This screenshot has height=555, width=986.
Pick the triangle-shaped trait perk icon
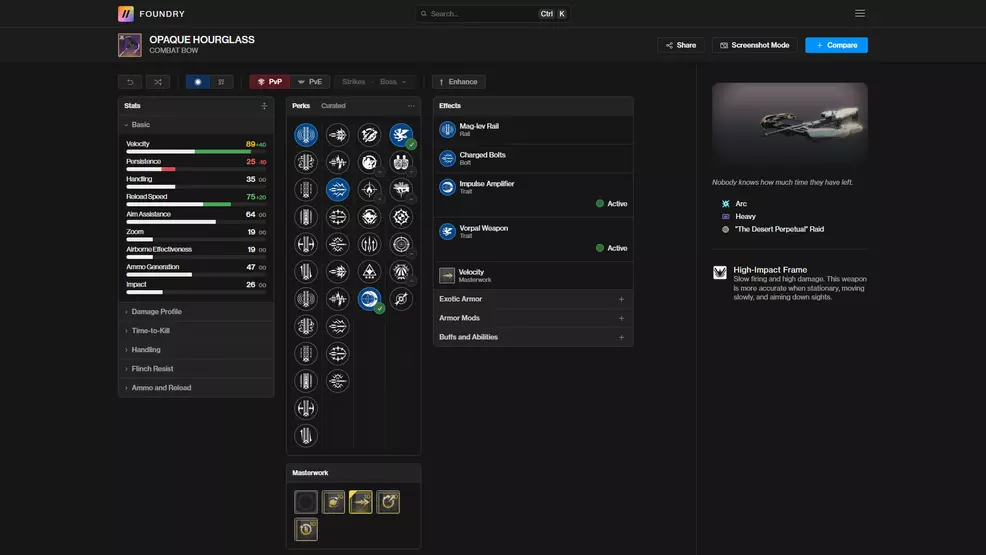[370, 272]
